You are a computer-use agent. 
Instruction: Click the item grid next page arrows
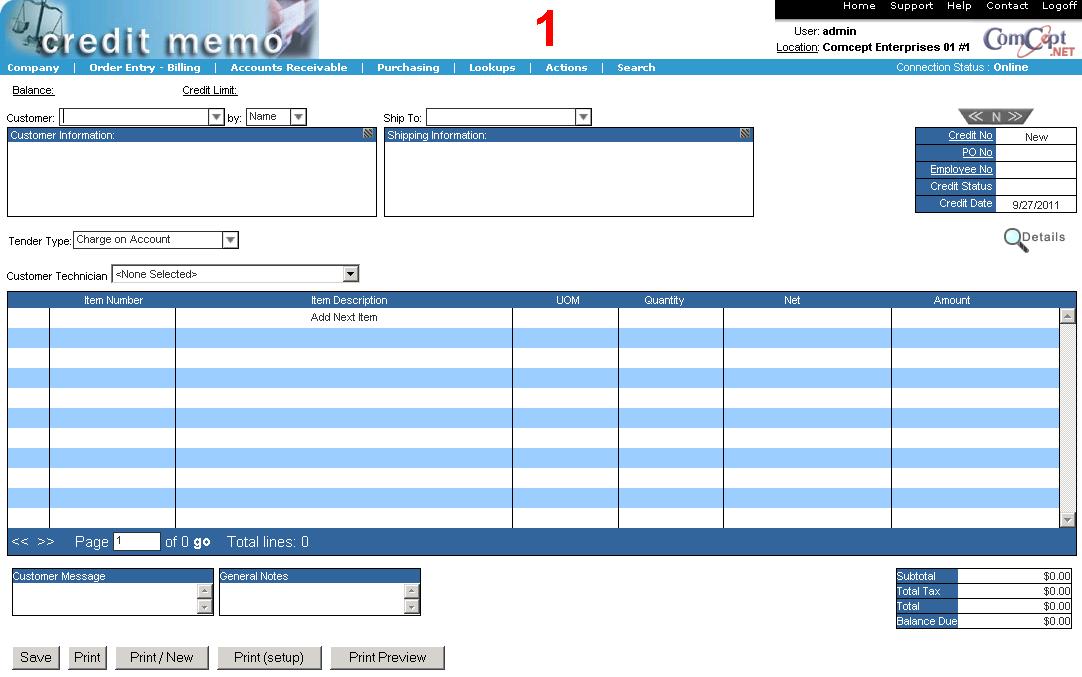pyautogui.click(x=46, y=542)
